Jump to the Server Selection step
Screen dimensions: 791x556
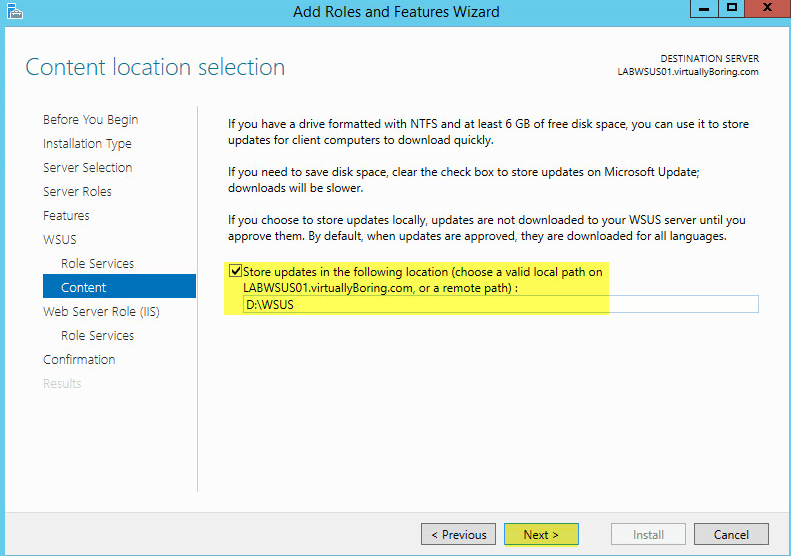tap(88, 168)
